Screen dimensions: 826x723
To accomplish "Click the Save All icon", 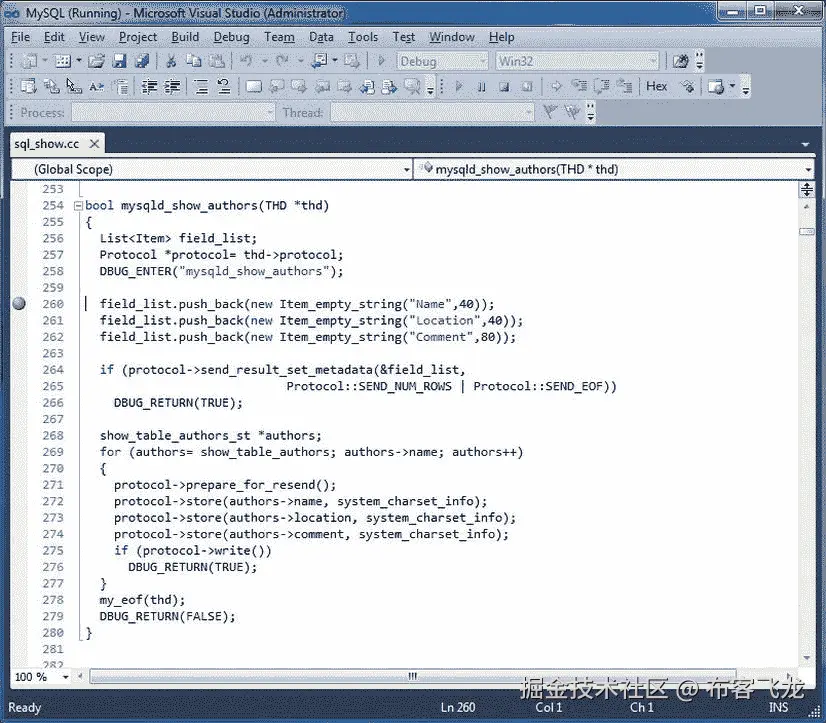I will click(x=142, y=61).
